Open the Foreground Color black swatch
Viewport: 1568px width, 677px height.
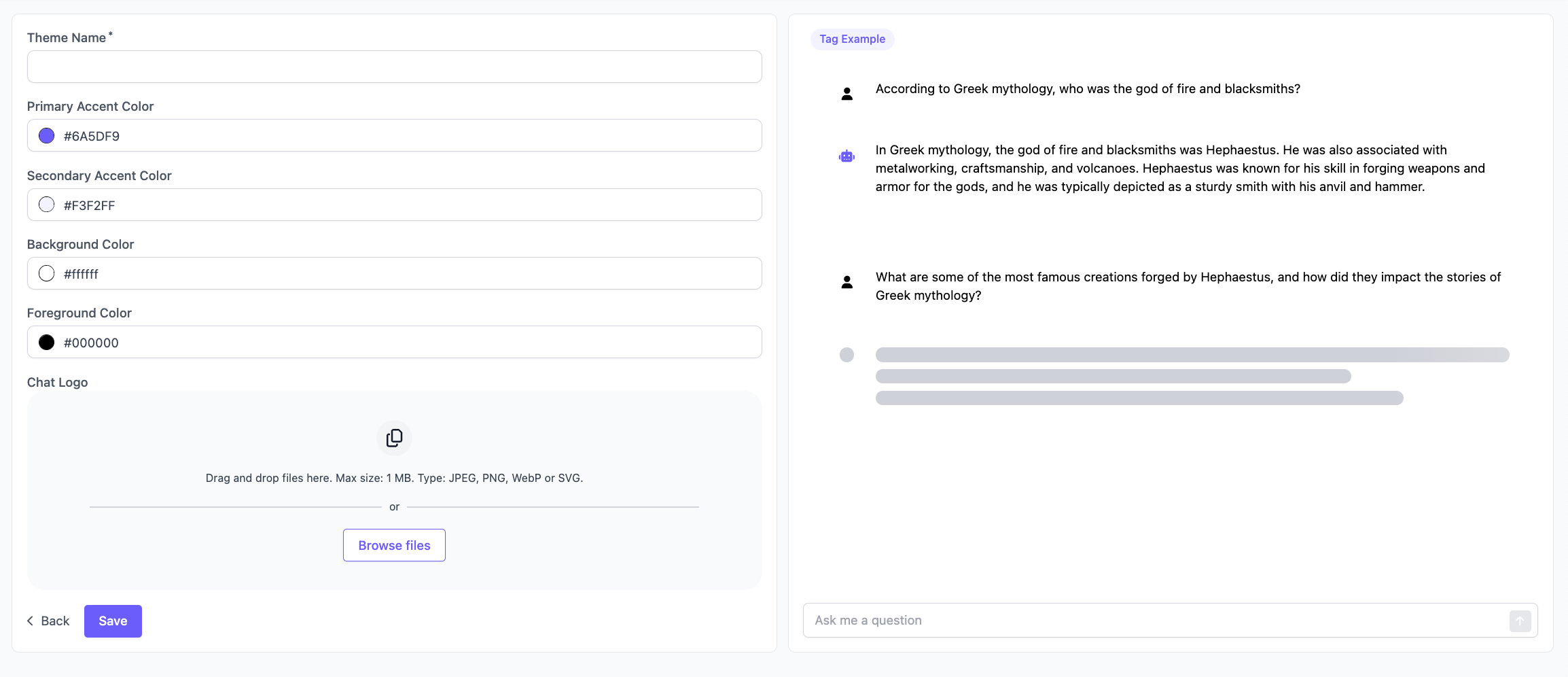(x=47, y=342)
